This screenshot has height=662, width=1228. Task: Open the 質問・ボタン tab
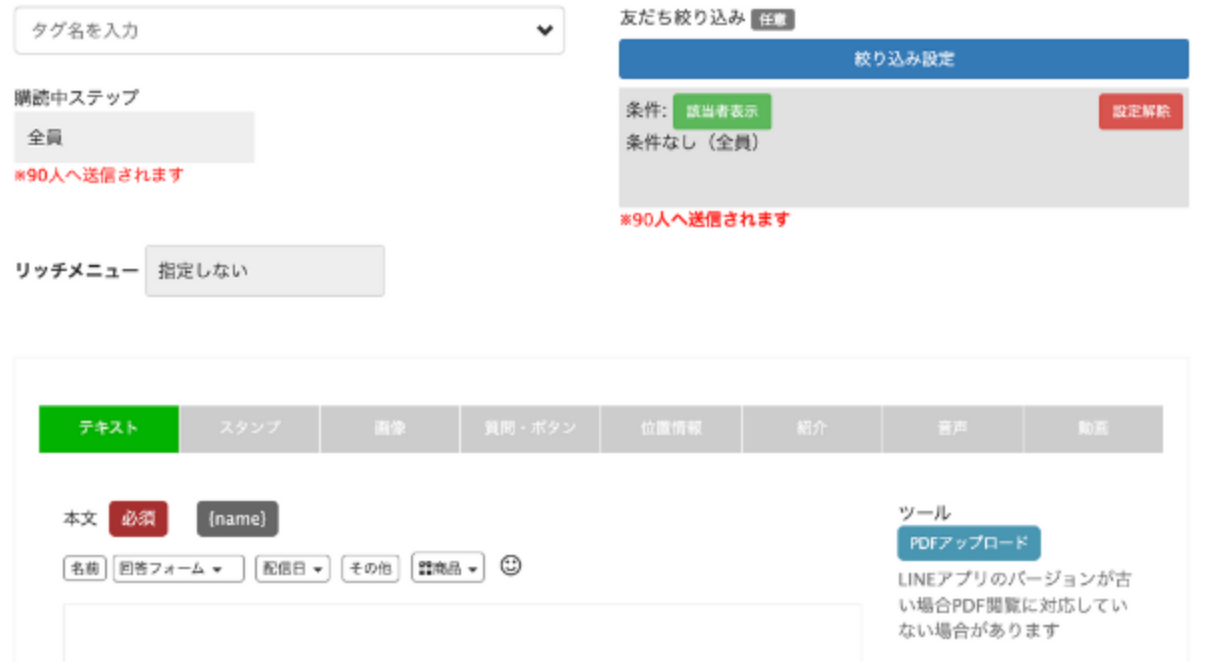(x=531, y=428)
